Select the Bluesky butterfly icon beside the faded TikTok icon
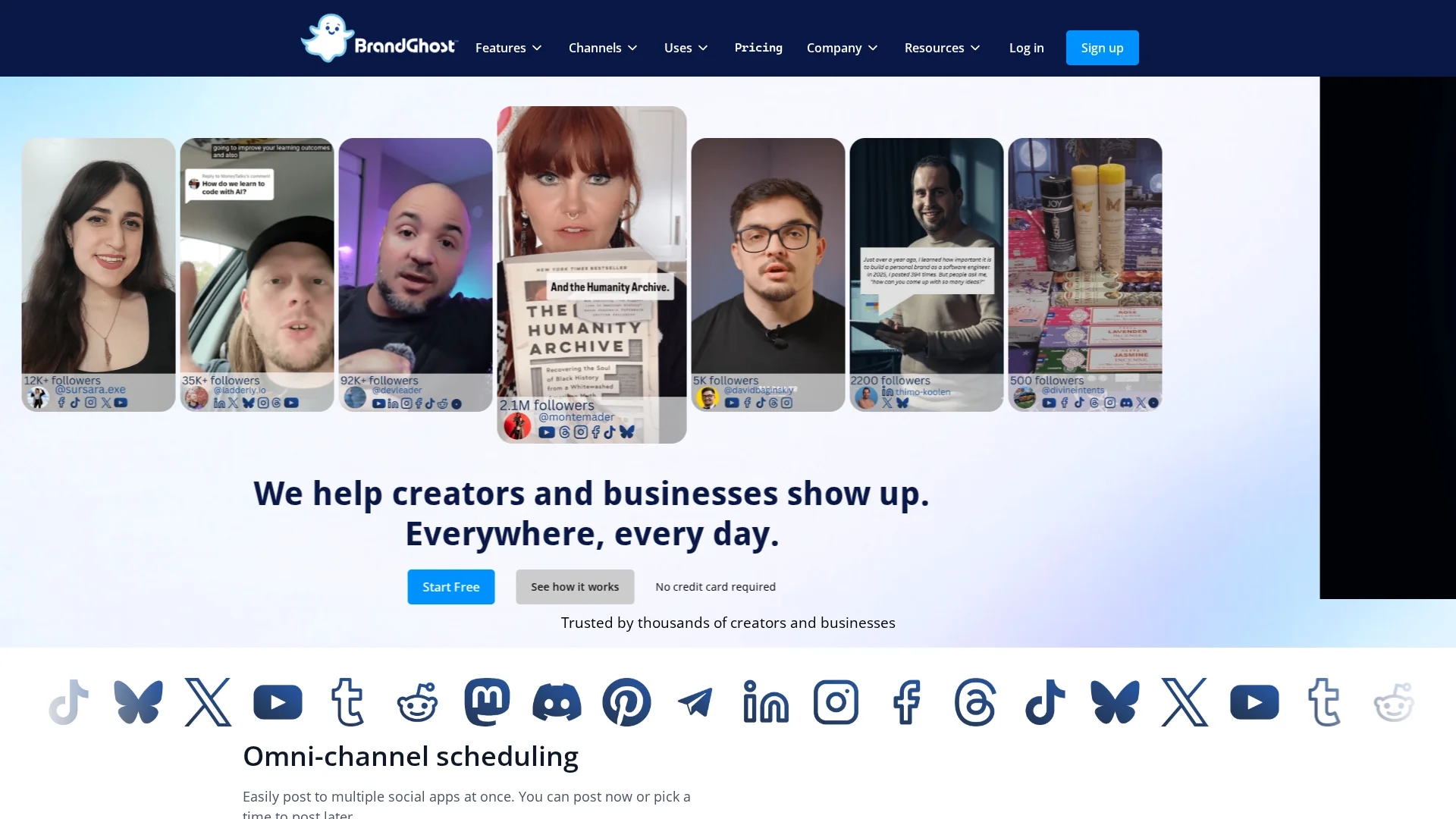This screenshot has height=819, width=1456. tap(138, 702)
